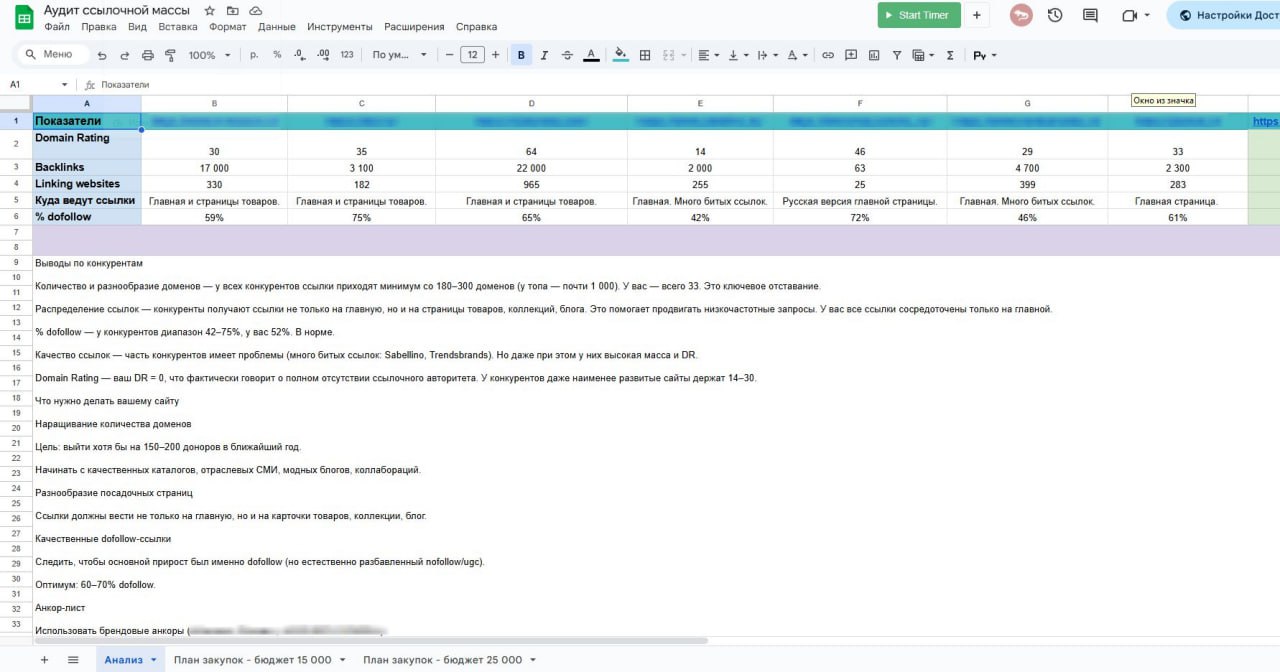Viewport: 1280px width, 672px height.
Task: Open more number formats (123)
Action: [347, 55]
